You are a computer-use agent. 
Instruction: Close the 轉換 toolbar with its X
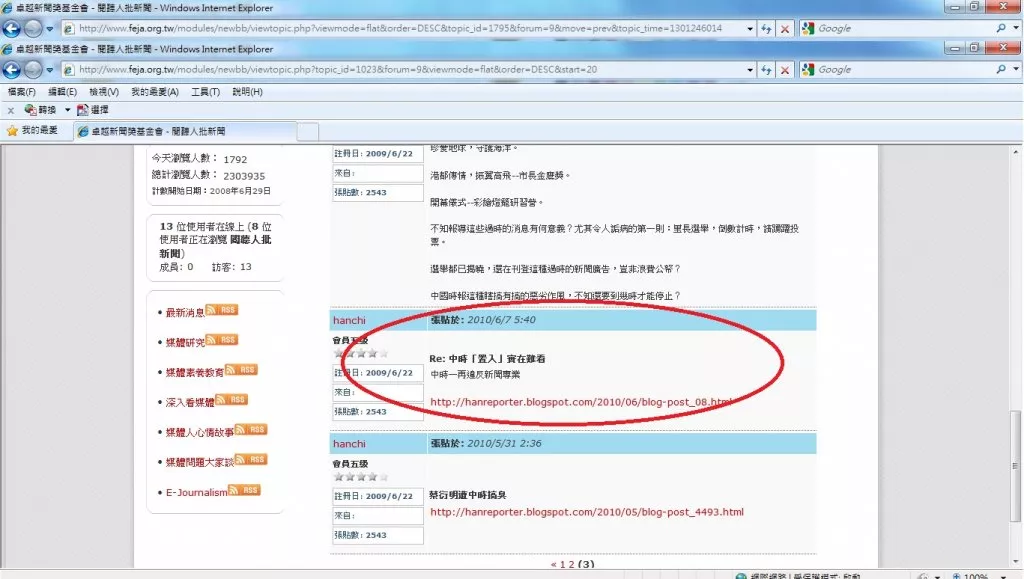coord(11,110)
